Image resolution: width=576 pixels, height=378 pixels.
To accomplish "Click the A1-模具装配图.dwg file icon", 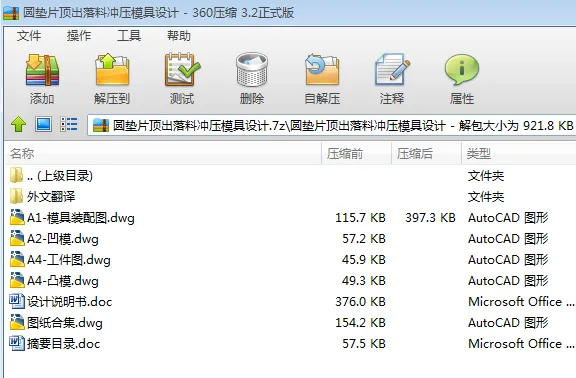I will 17,217.
